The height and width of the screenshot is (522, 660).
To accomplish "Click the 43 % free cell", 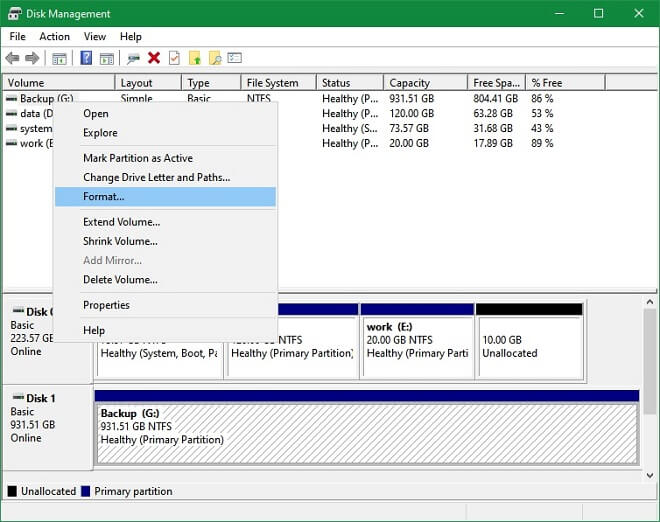I will [x=542, y=128].
